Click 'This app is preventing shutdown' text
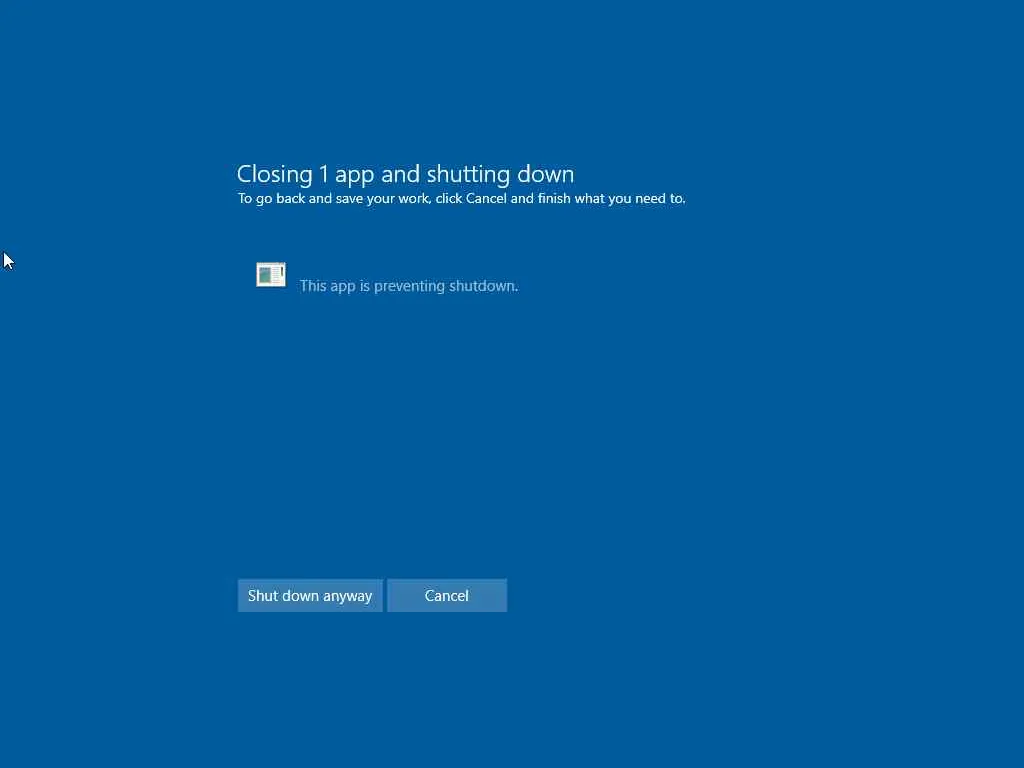This screenshot has height=768, width=1024. pos(409,286)
